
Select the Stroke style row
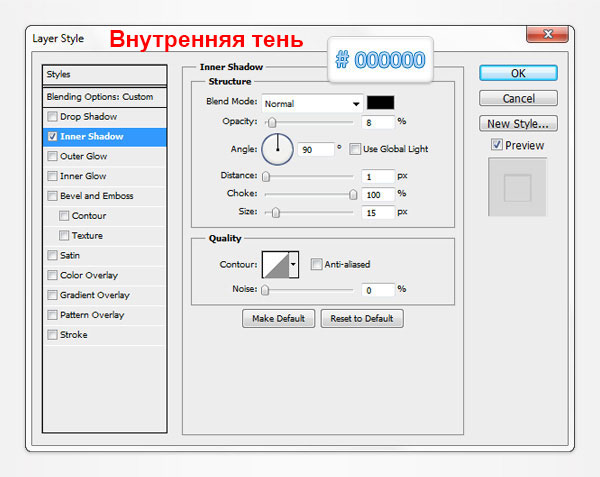(104, 335)
